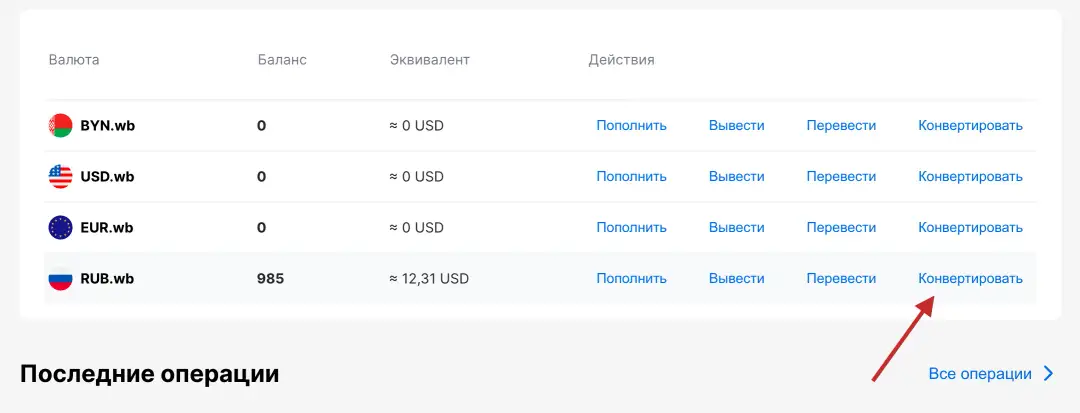Convert the RUB.wb balance via Конвертировать
The image size is (1080, 413).
point(970,279)
